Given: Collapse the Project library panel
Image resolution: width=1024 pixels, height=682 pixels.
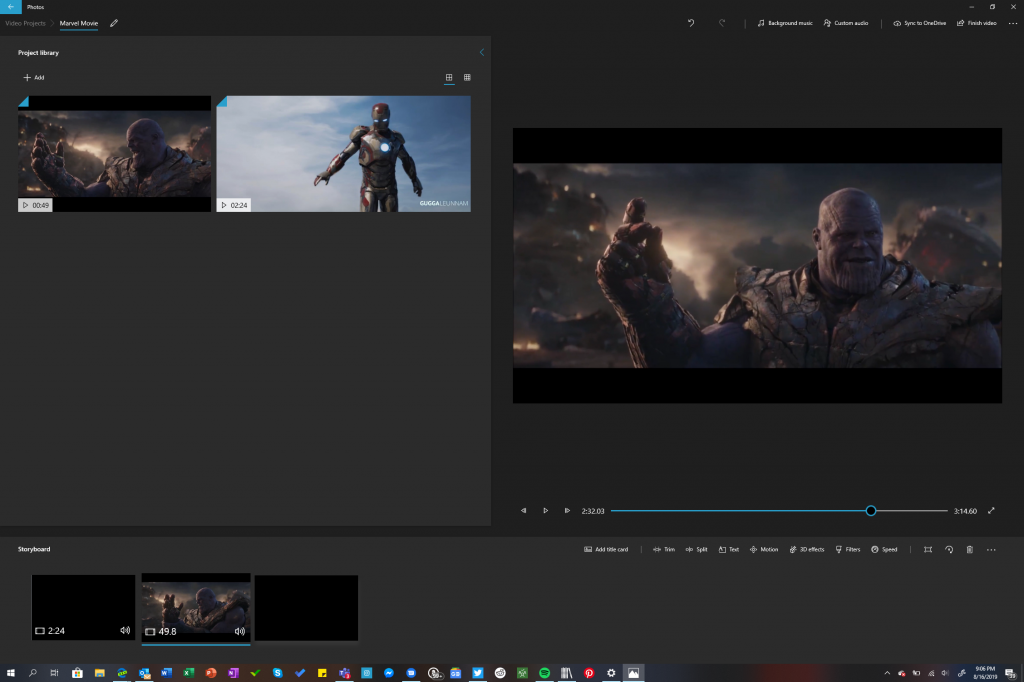Looking at the screenshot, I should (x=481, y=52).
